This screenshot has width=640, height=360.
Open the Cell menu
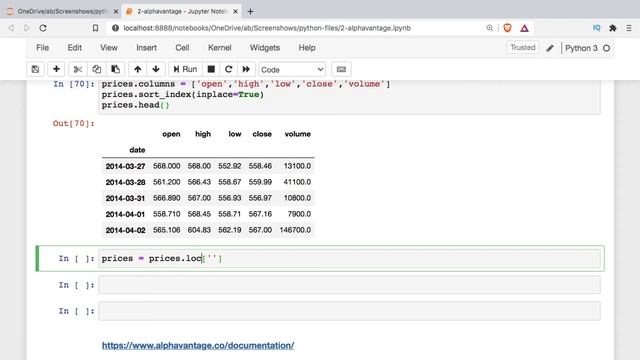click(x=182, y=48)
